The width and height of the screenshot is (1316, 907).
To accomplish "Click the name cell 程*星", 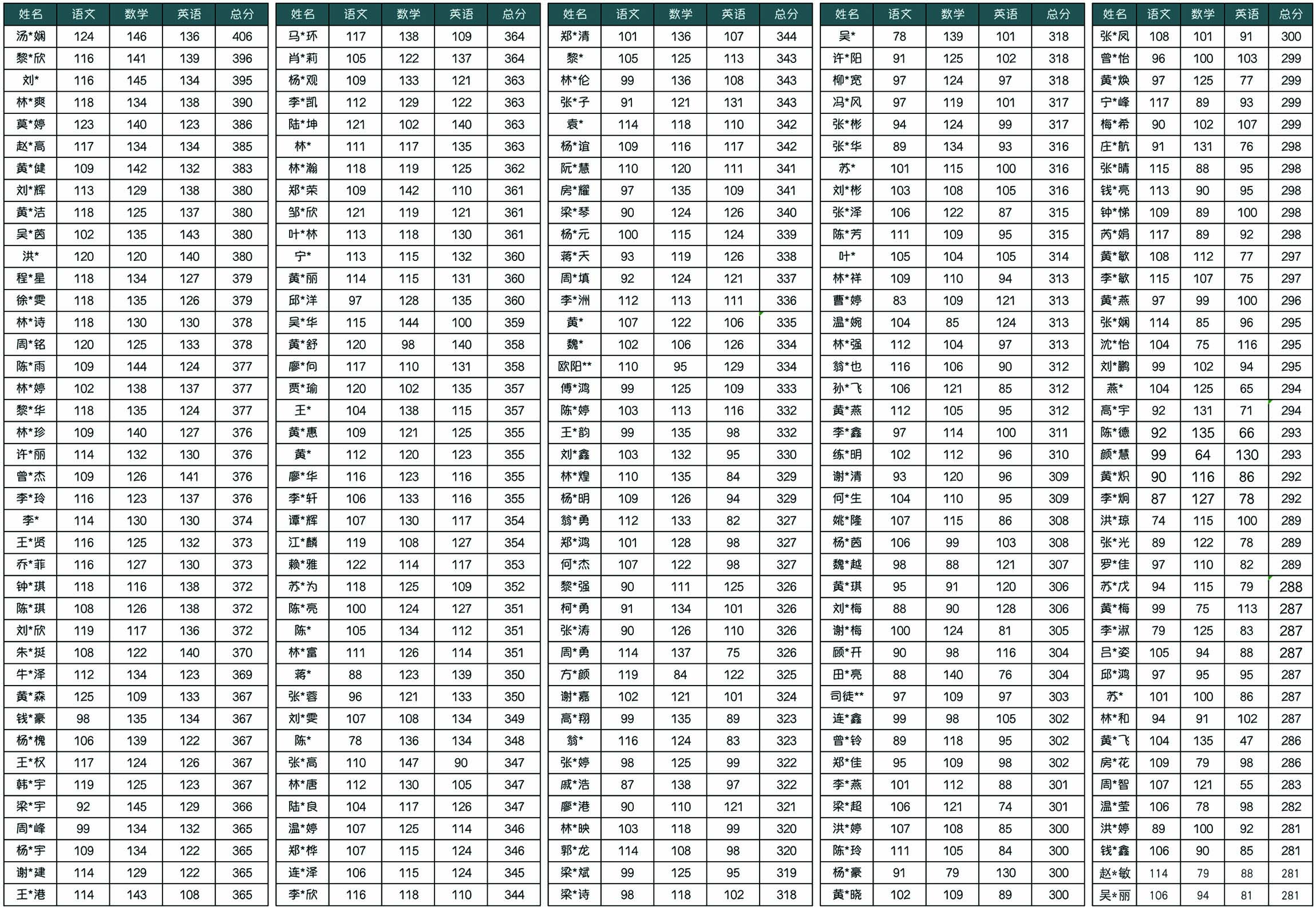I will pos(30,279).
